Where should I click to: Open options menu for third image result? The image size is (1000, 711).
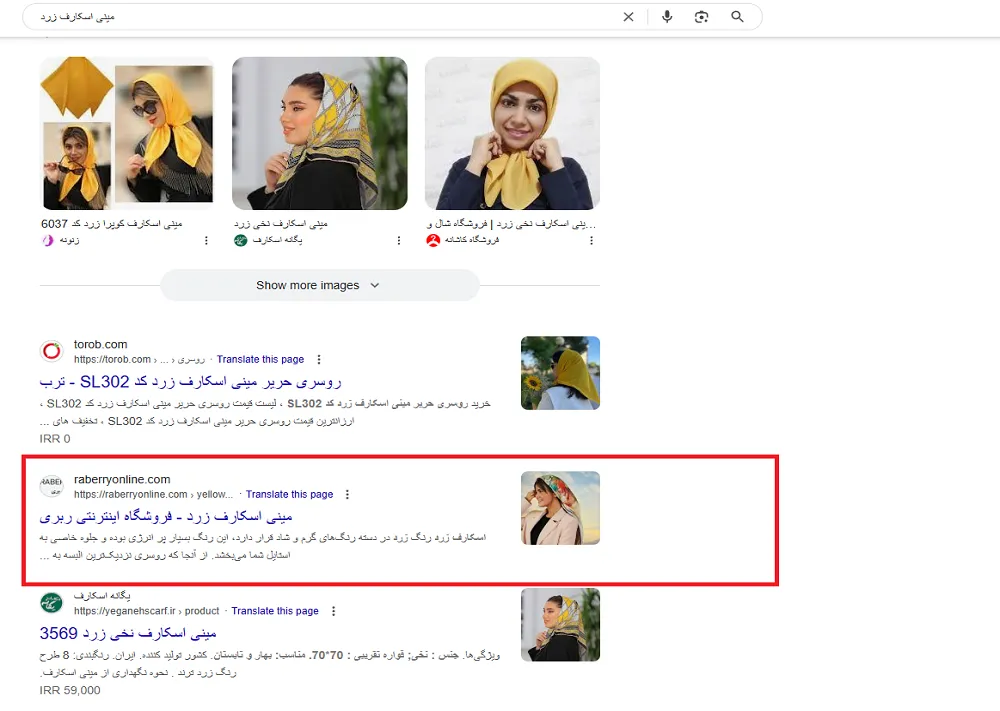591,240
